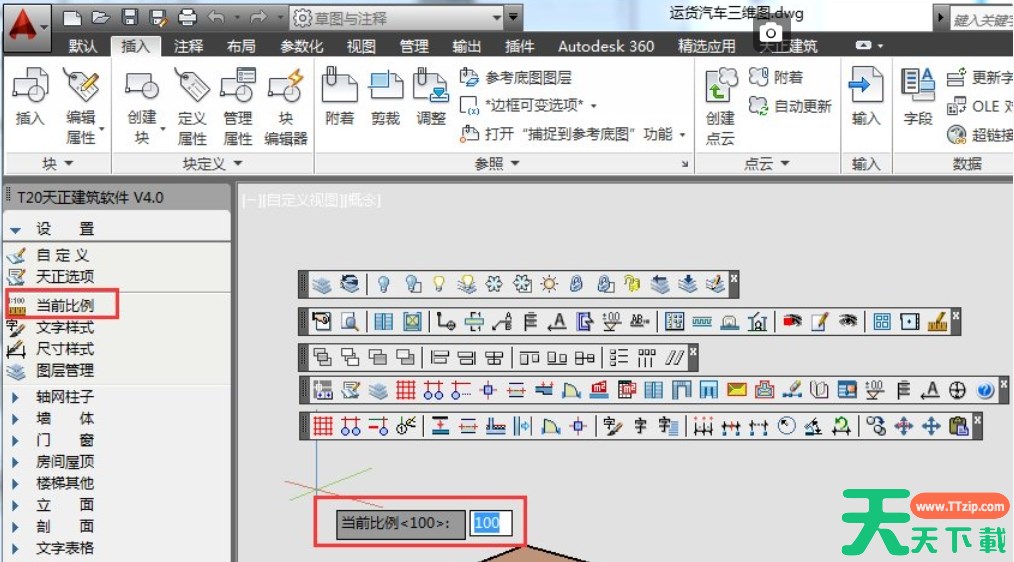Click the blue help question mark icon
This screenshot has width=1014, height=562.
(x=985, y=390)
